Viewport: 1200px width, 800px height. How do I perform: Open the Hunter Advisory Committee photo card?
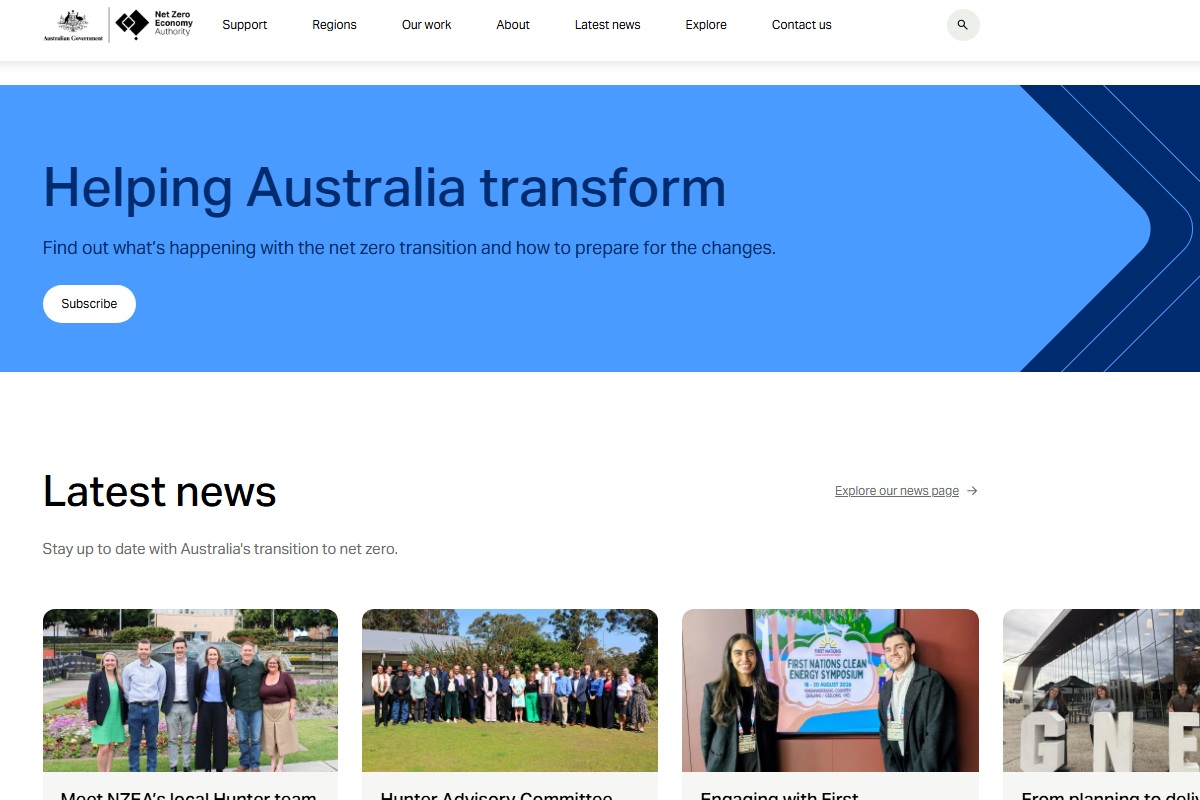(x=510, y=690)
